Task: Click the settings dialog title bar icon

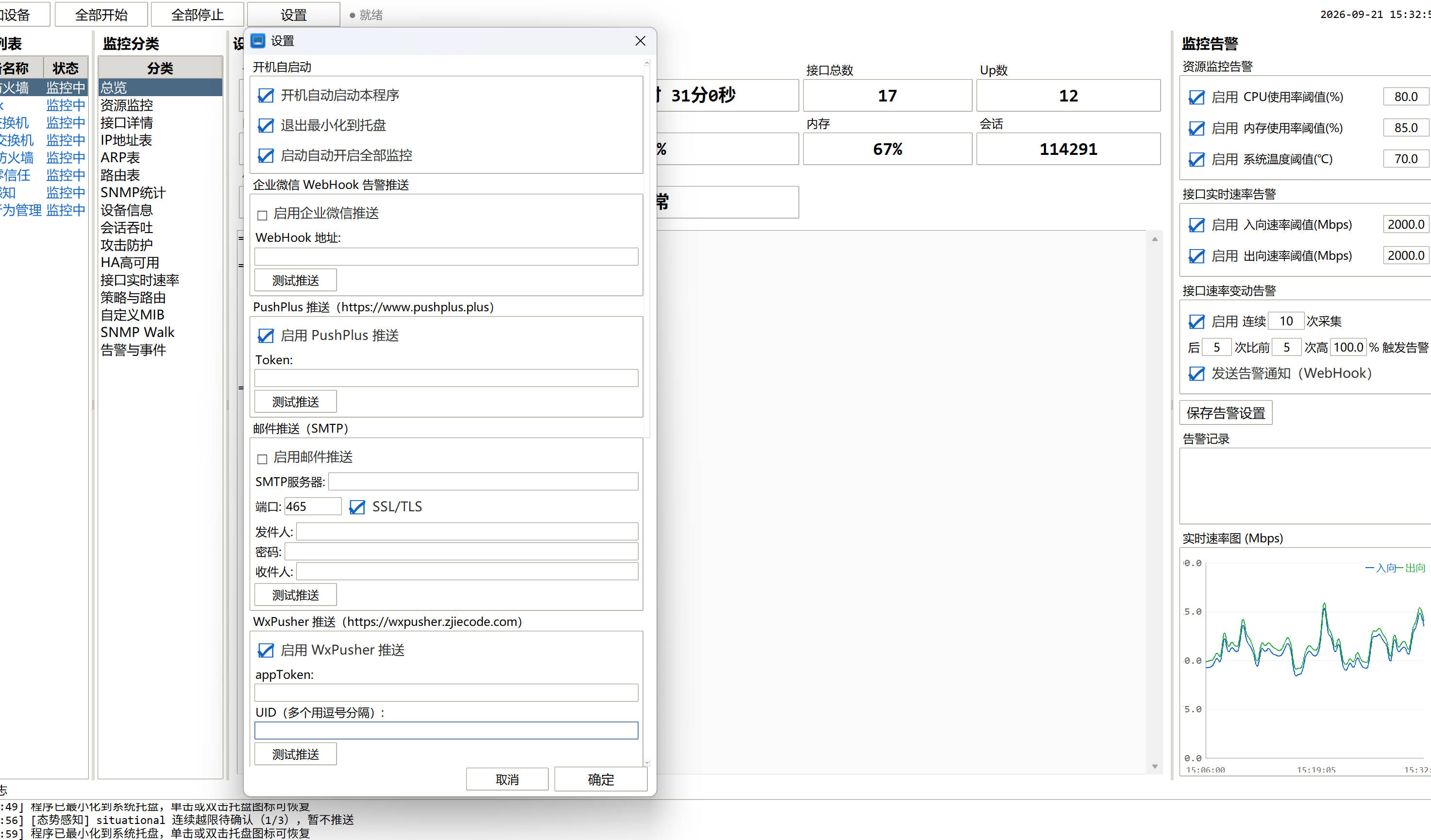Action: point(258,41)
